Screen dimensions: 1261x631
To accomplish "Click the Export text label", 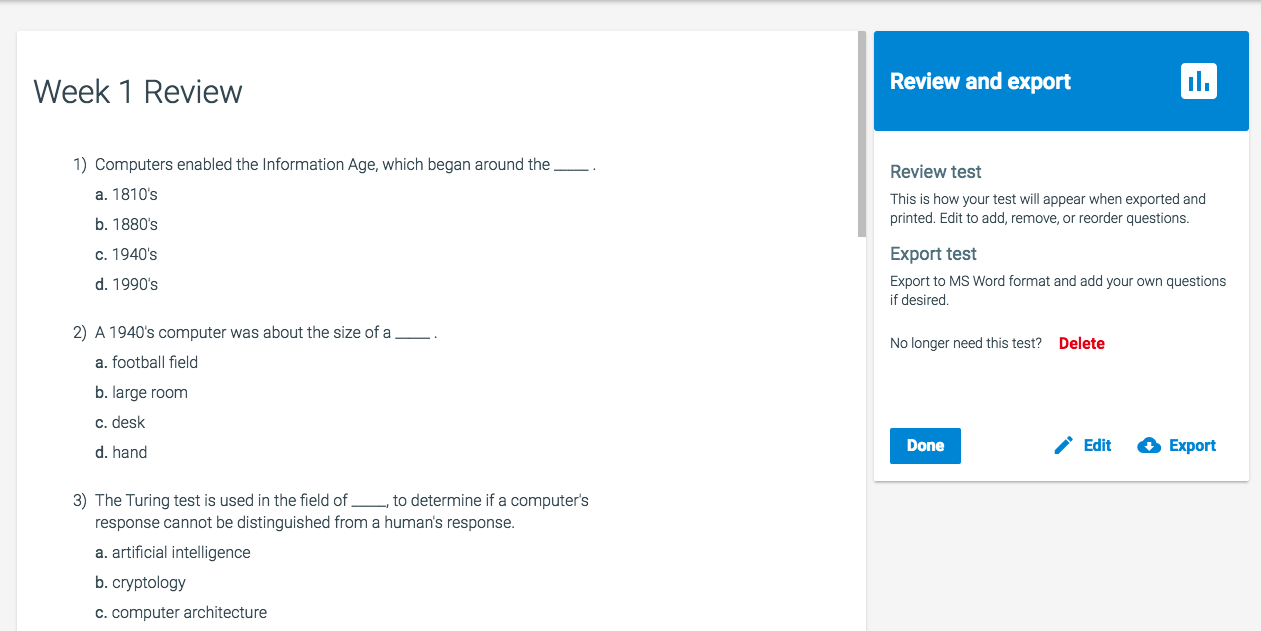I will 1192,446.
